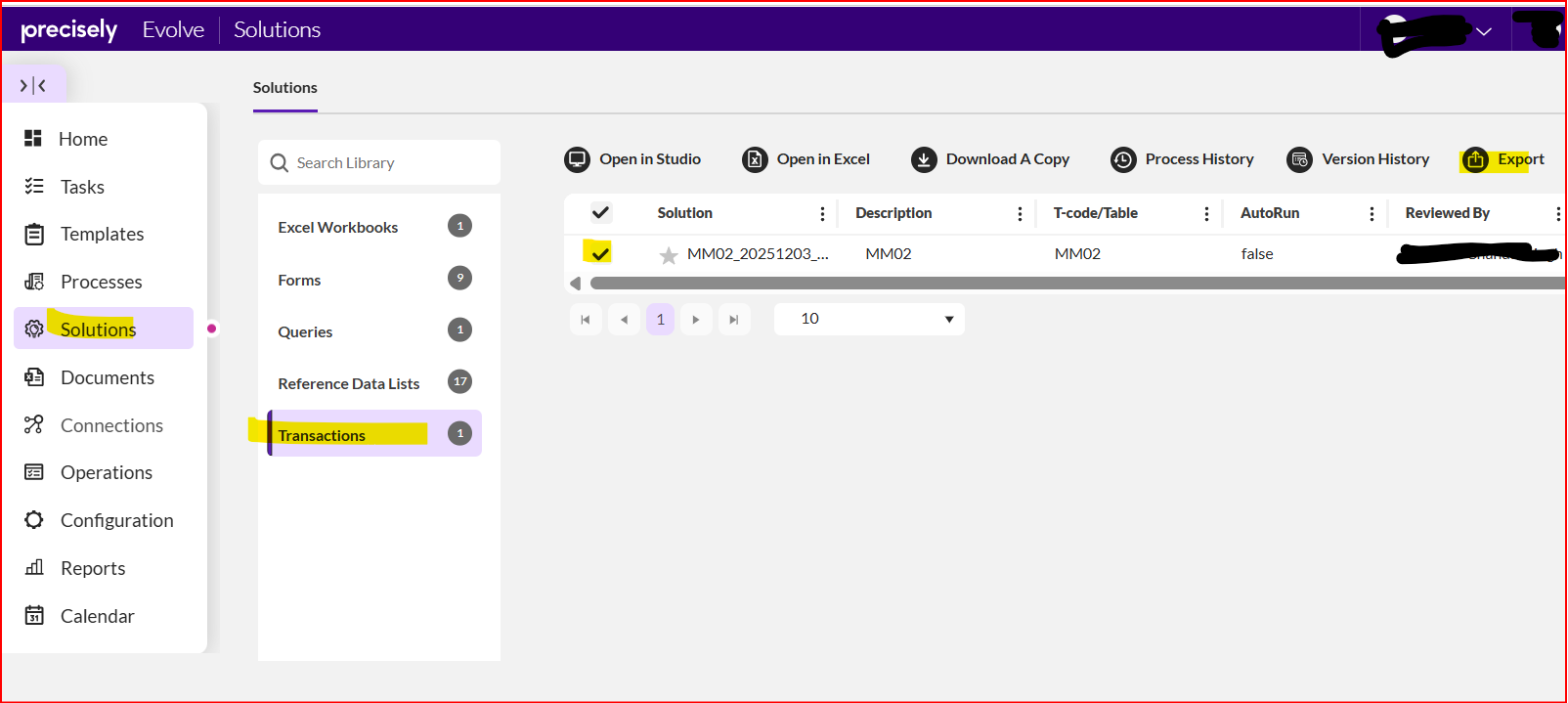This screenshot has height=703, width=1568.
Task: Click page number 1 button
Action: pyautogui.click(x=661, y=320)
